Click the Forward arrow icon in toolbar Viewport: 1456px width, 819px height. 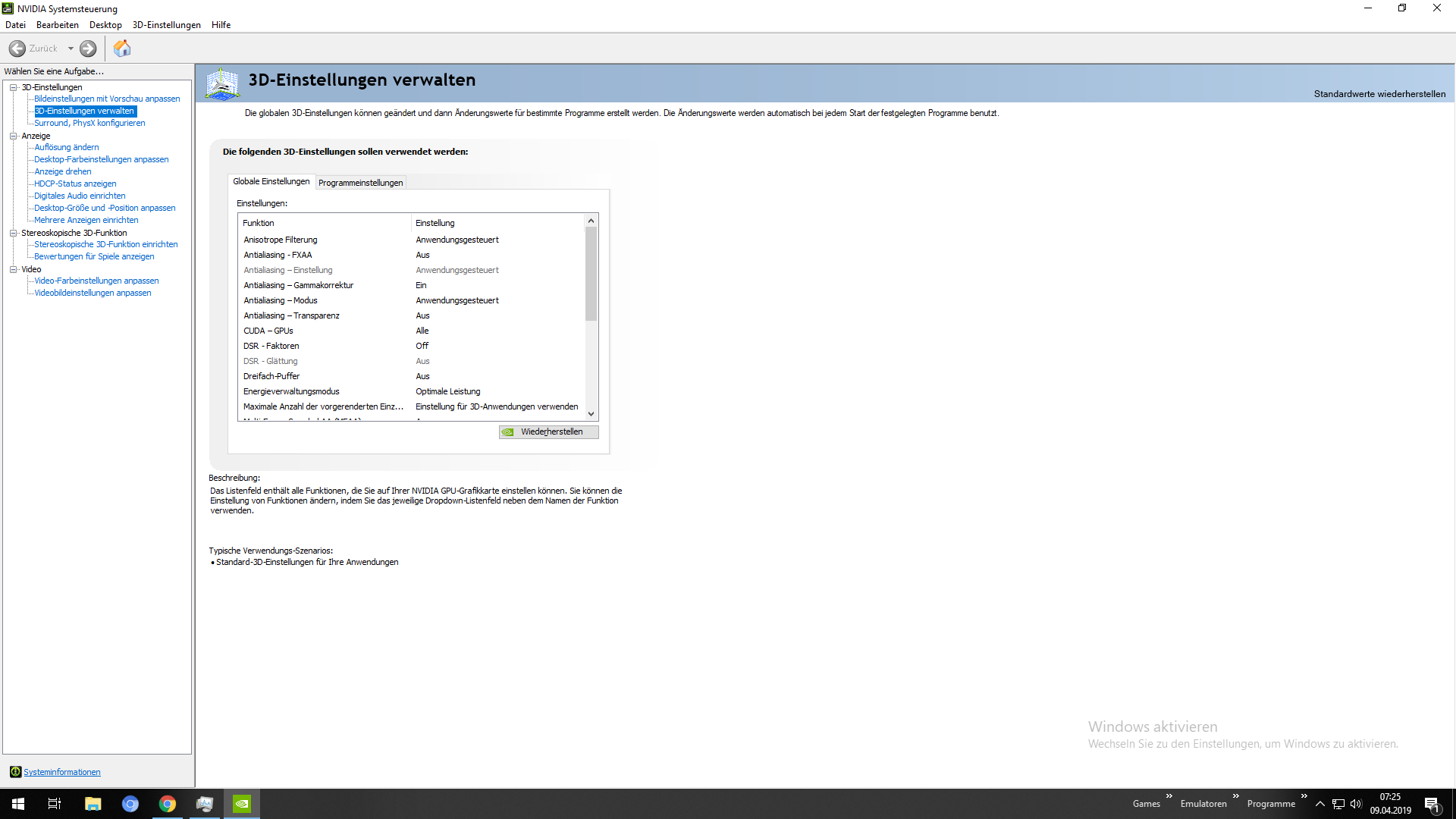click(x=88, y=49)
